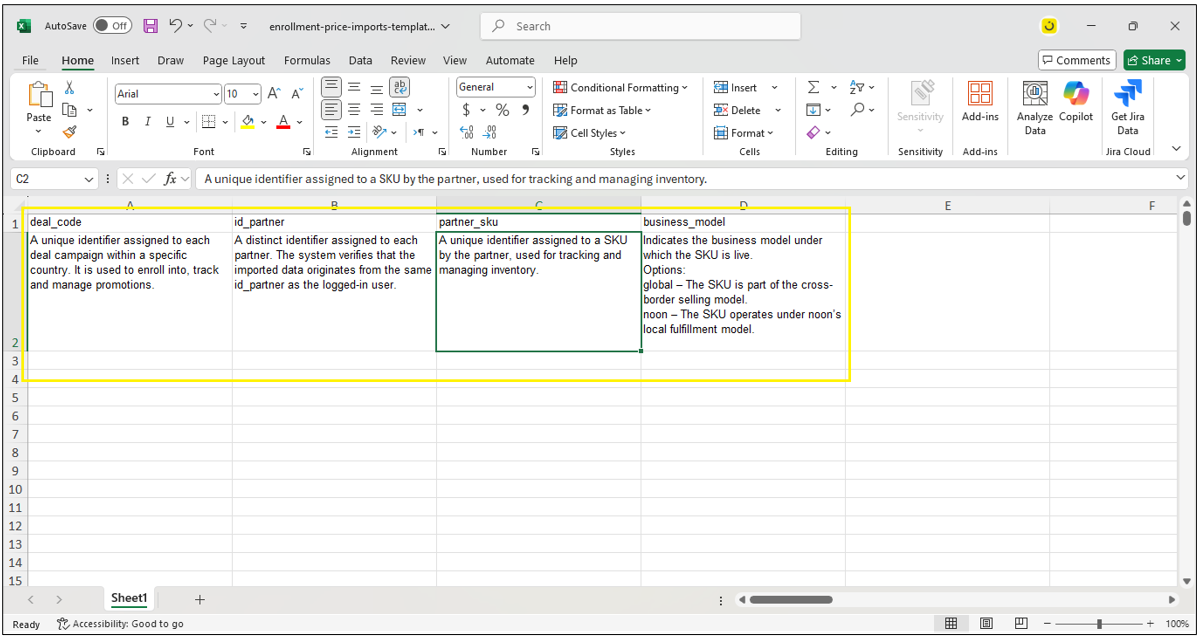
Task: Expand the font name dropdown
Action: [x=216, y=94]
